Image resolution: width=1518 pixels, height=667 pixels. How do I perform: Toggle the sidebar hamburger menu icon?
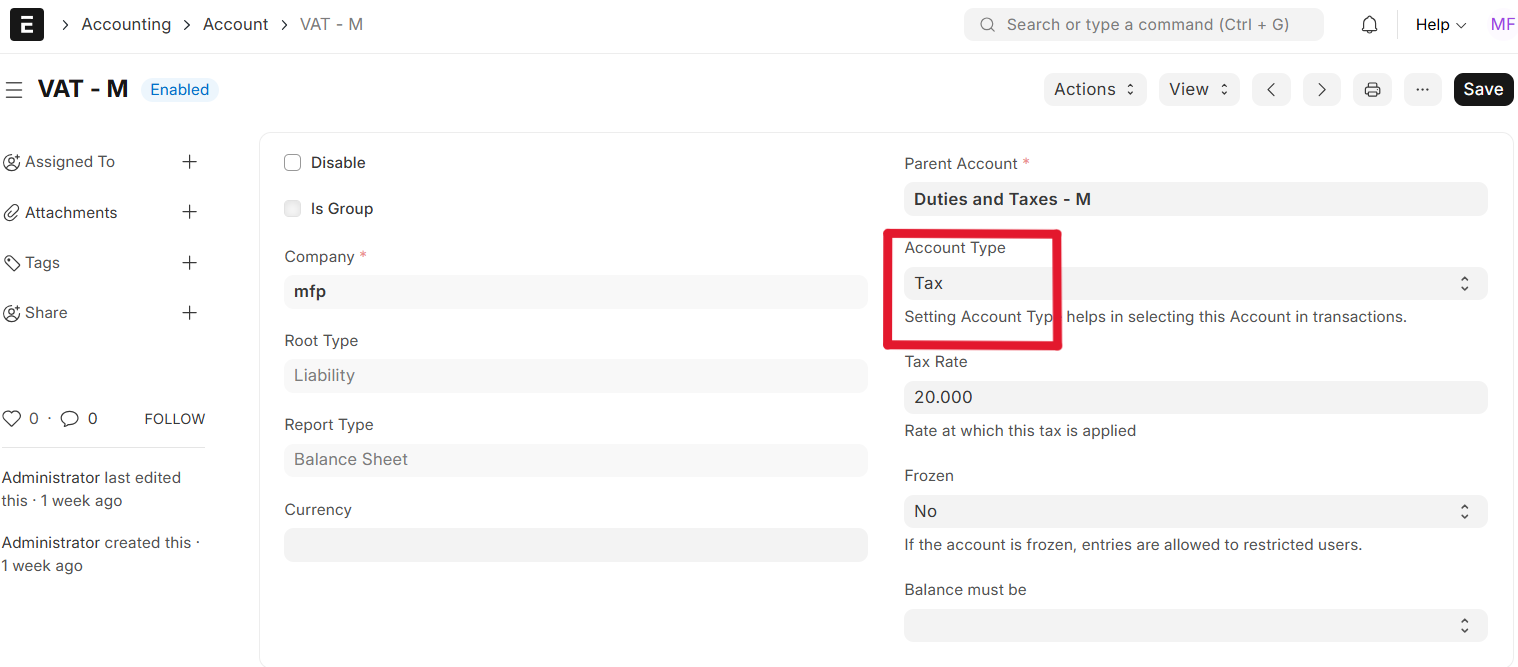coord(14,90)
